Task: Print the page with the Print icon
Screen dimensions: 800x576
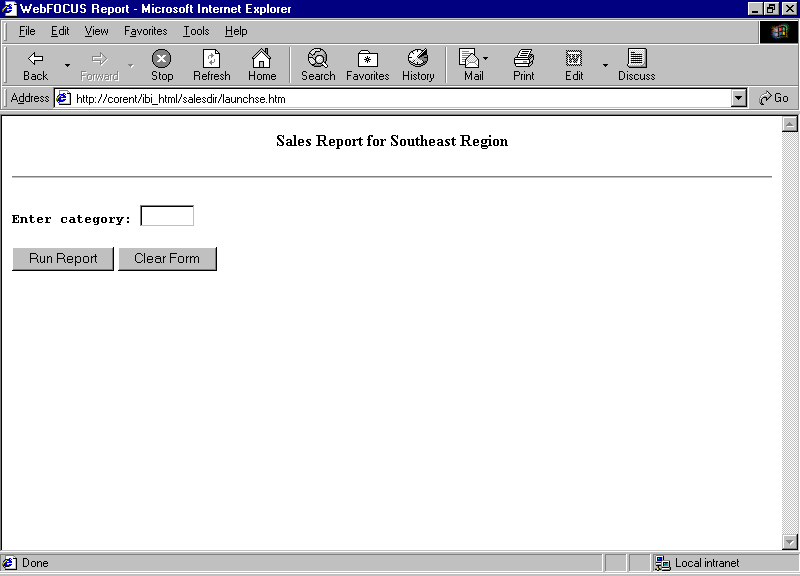Action: coord(523,65)
